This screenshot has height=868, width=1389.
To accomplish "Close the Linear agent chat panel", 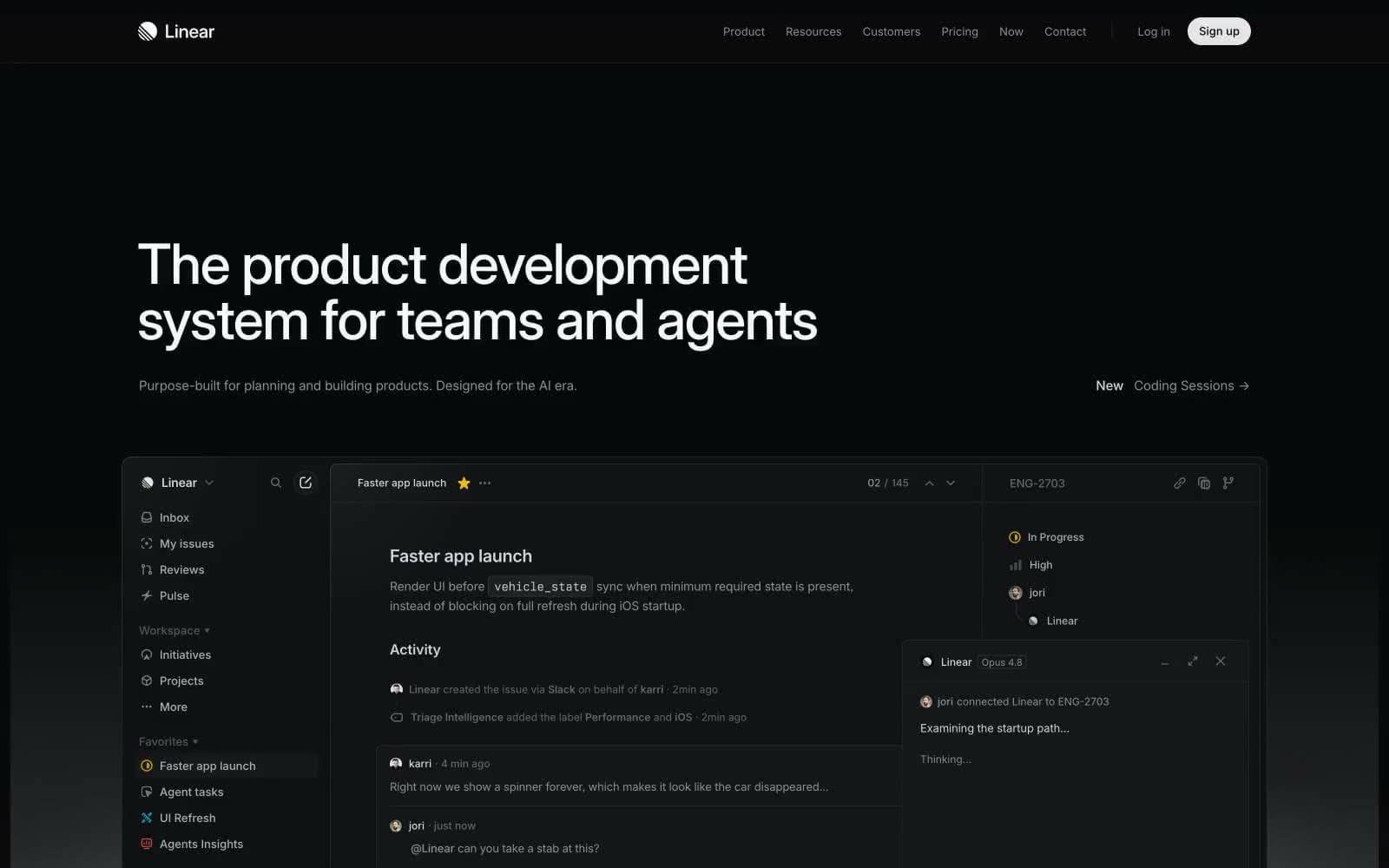I will (x=1221, y=661).
